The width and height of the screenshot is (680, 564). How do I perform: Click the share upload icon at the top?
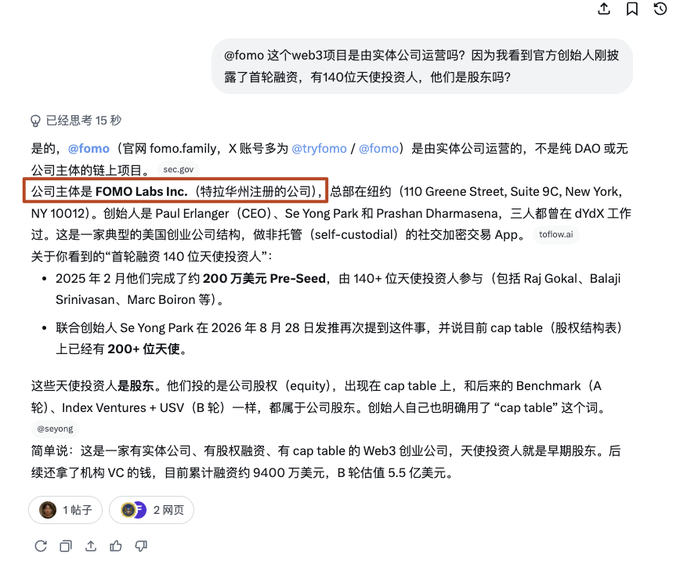tap(604, 8)
